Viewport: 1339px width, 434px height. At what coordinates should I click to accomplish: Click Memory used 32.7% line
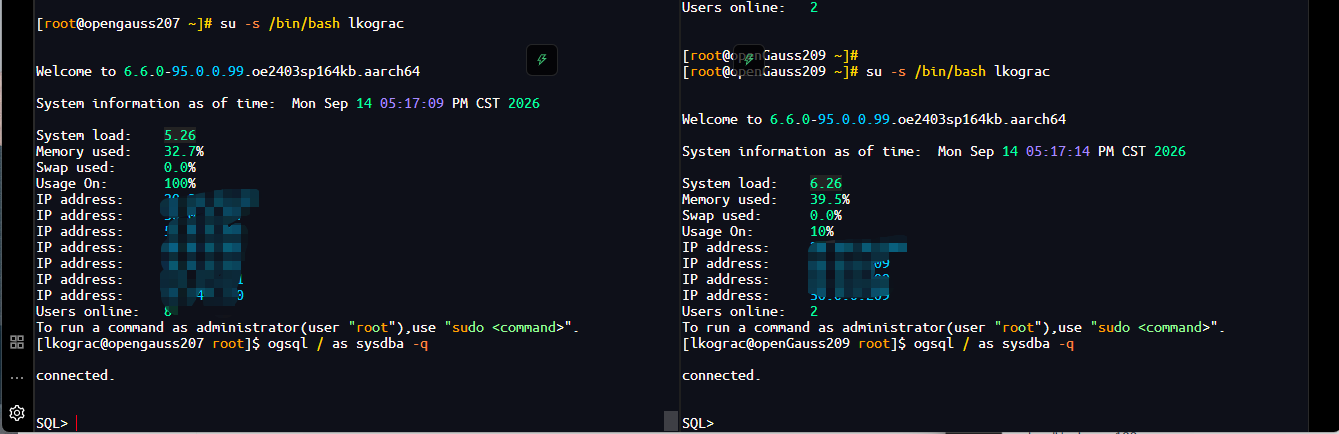(120, 151)
